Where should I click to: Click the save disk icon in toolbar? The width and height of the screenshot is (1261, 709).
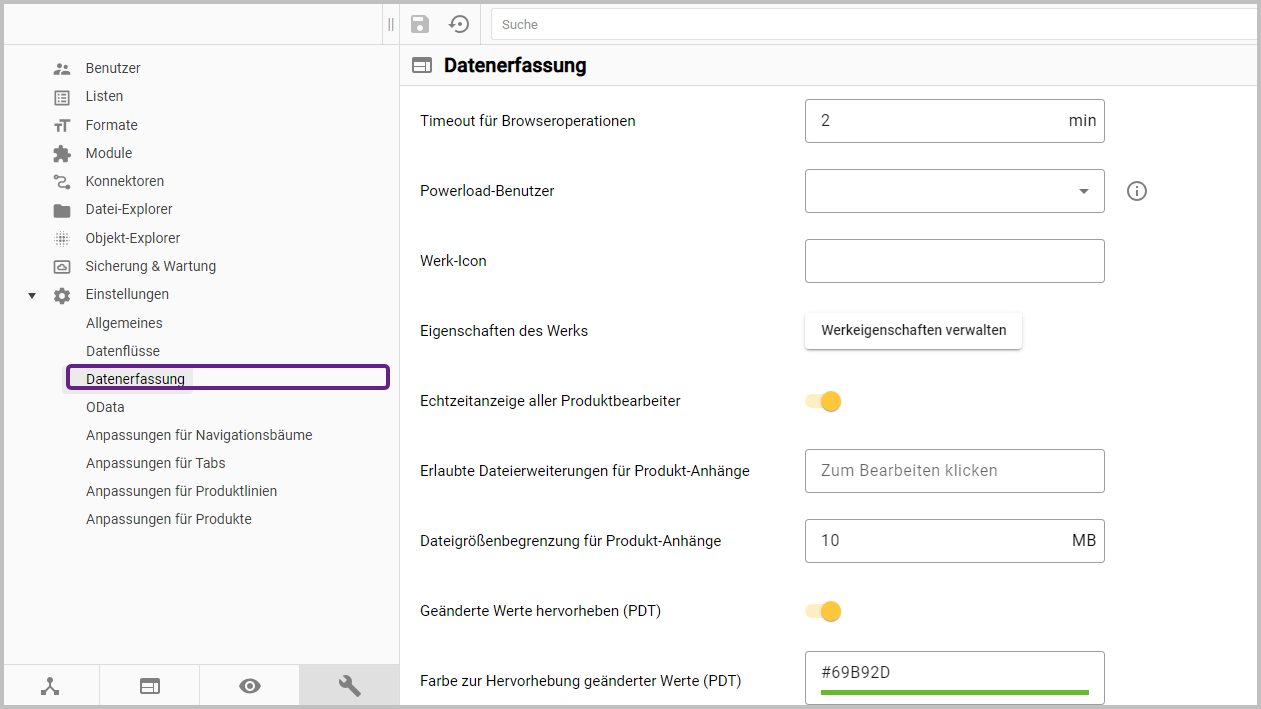[420, 24]
